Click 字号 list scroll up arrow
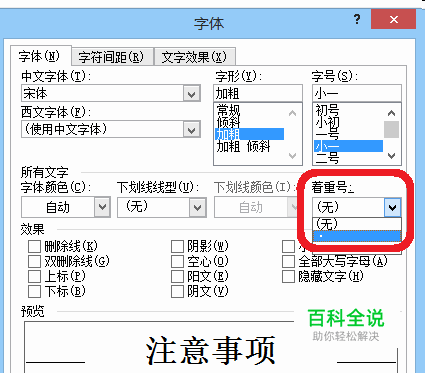The height and width of the screenshot is (373, 425). click(x=392, y=113)
